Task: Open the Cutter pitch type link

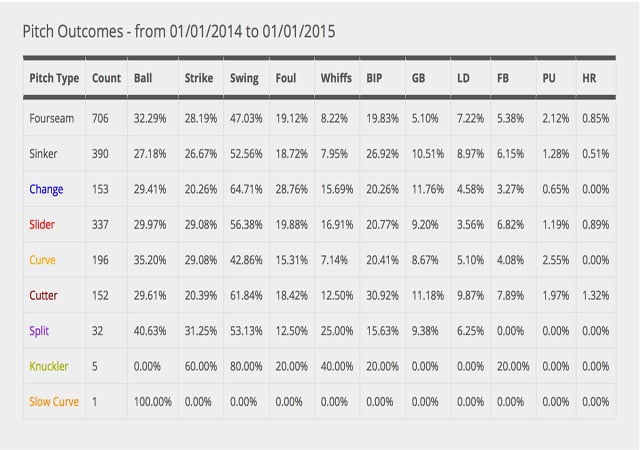Action: (x=43, y=295)
